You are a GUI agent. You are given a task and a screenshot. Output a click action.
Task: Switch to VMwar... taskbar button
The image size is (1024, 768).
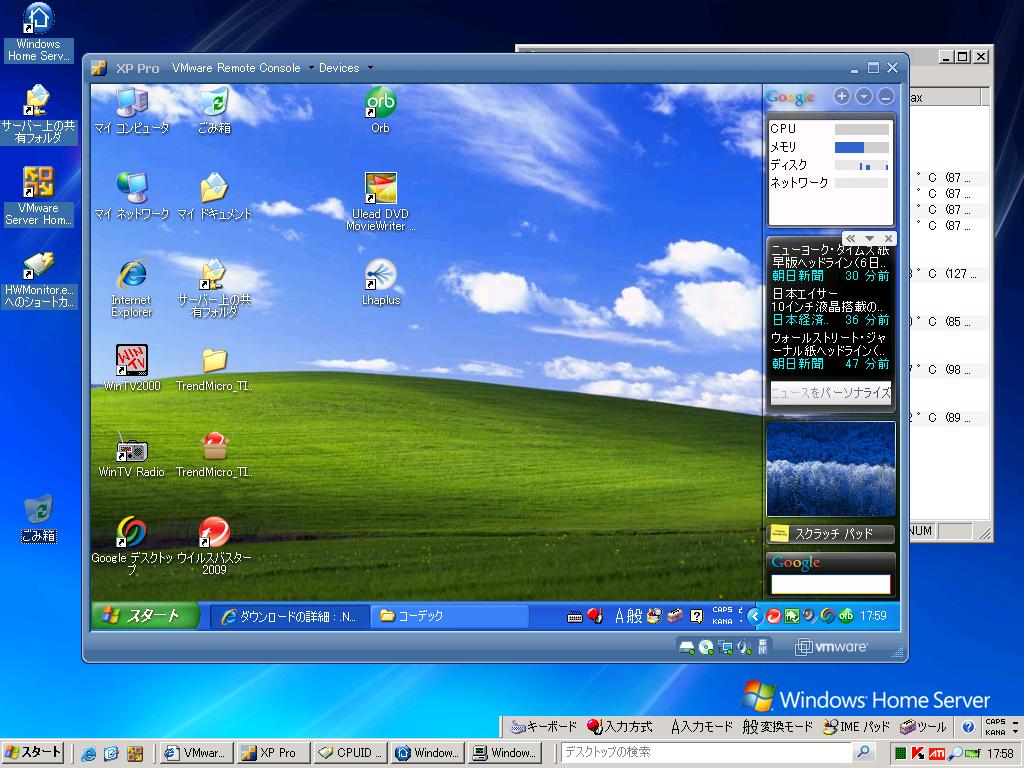coord(195,752)
